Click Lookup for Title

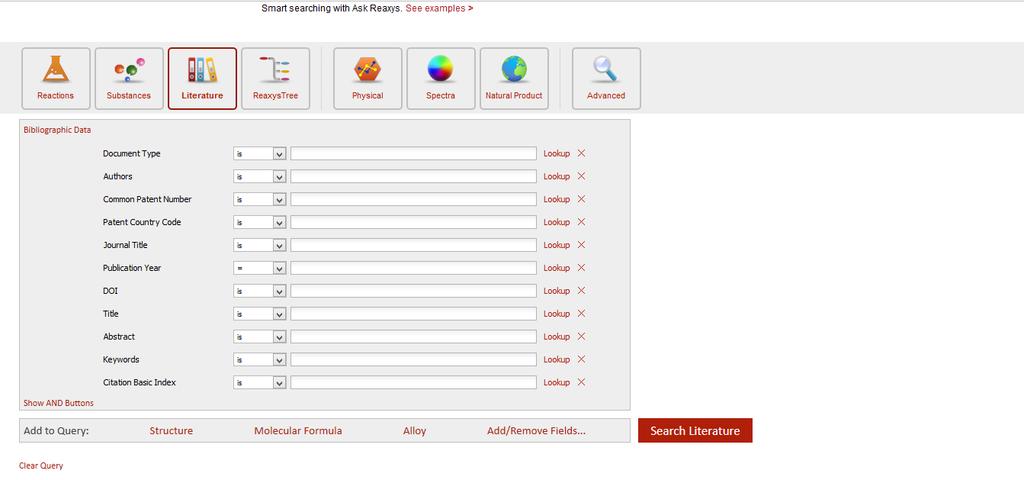coord(556,313)
